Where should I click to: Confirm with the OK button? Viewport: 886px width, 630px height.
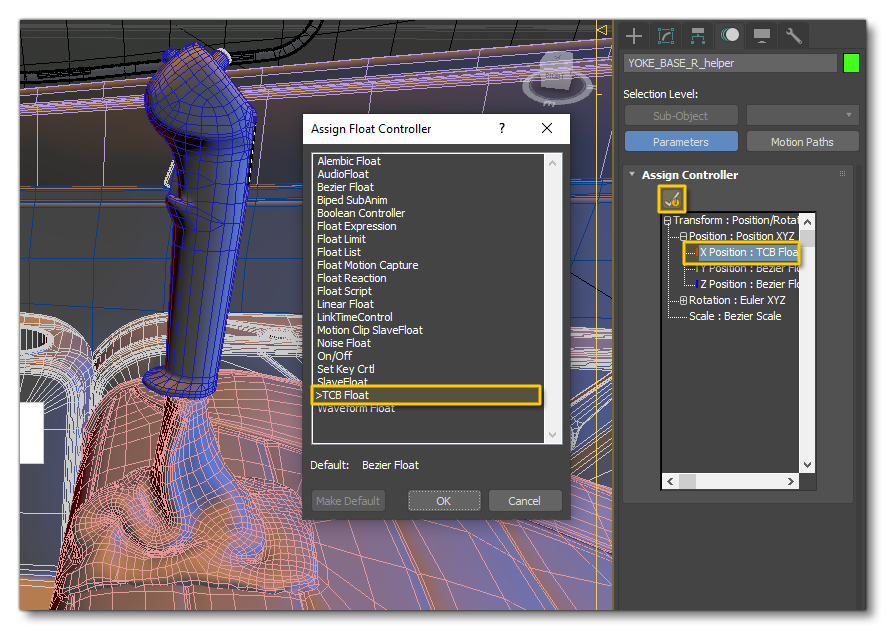pyautogui.click(x=443, y=500)
